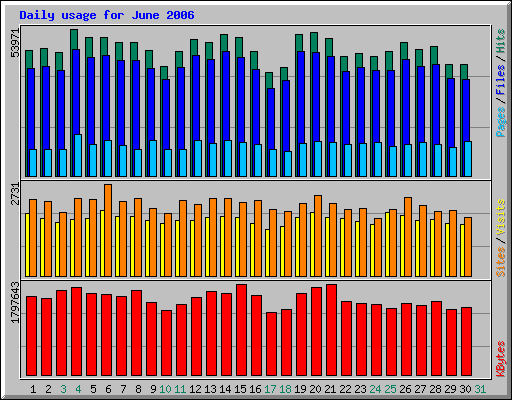
Task: Click day label 21 on the axis
Action: coord(330,389)
